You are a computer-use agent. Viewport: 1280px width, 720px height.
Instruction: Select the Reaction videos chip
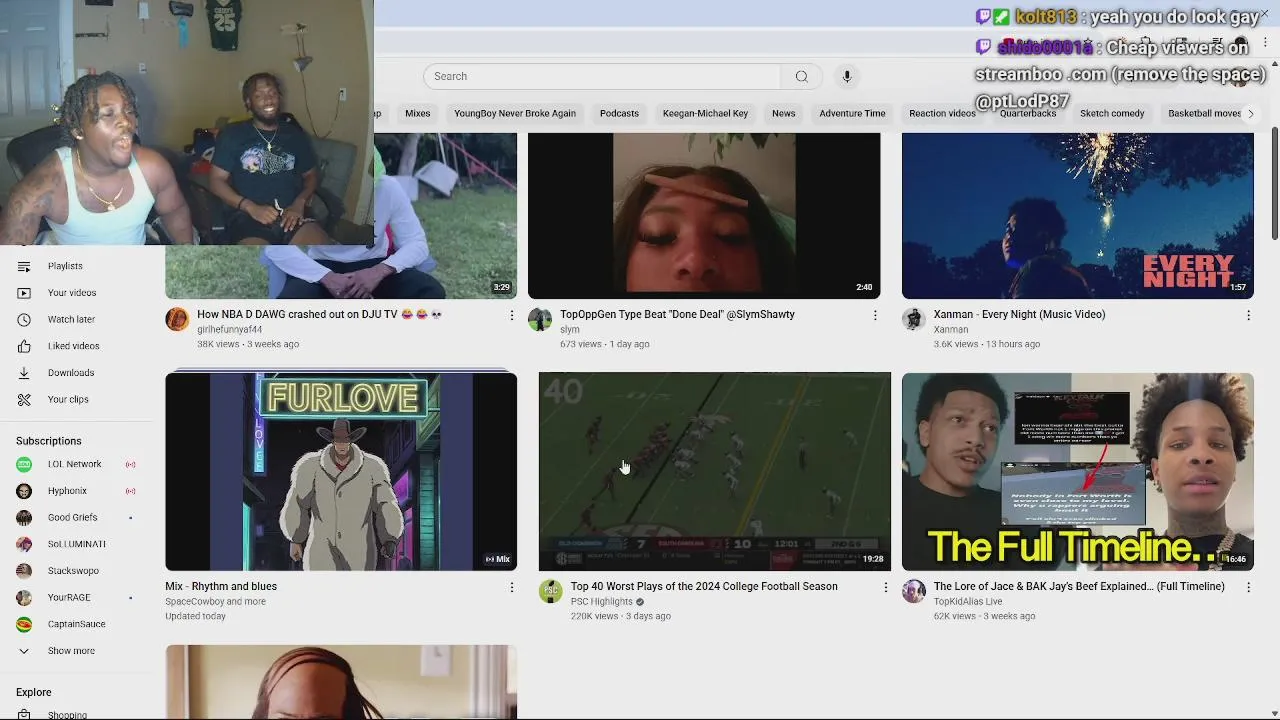pyautogui.click(x=942, y=114)
